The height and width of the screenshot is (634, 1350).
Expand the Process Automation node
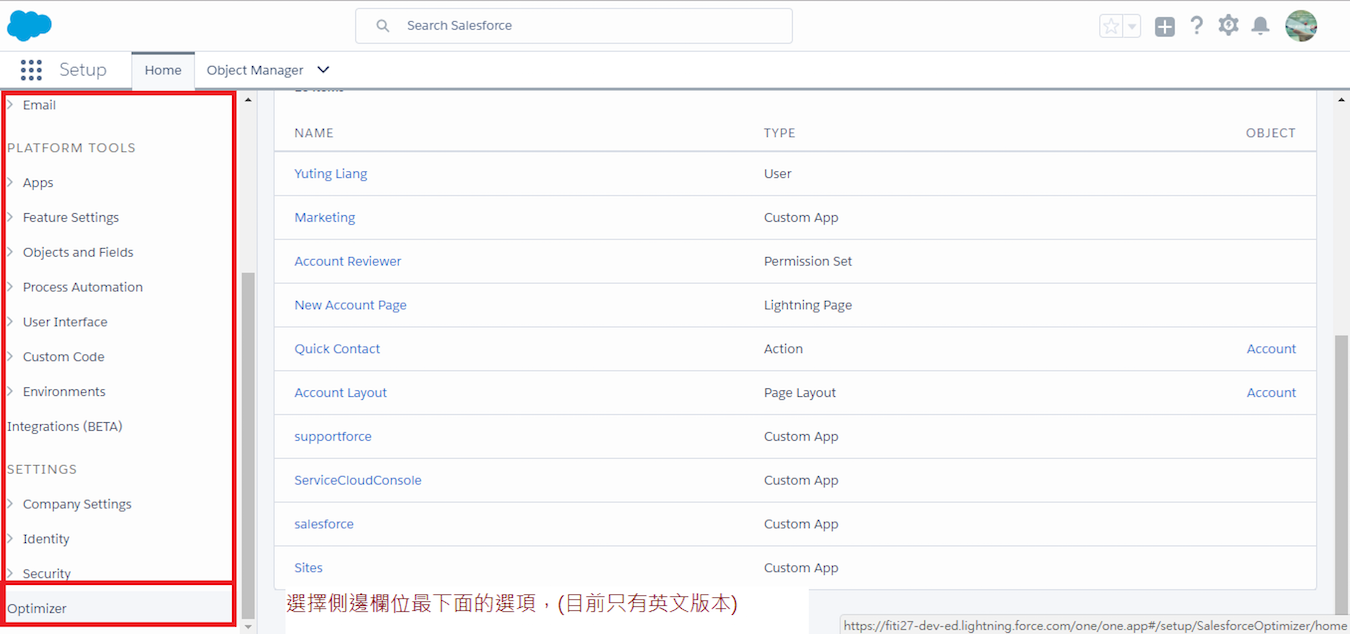click(x=10, y=287)
